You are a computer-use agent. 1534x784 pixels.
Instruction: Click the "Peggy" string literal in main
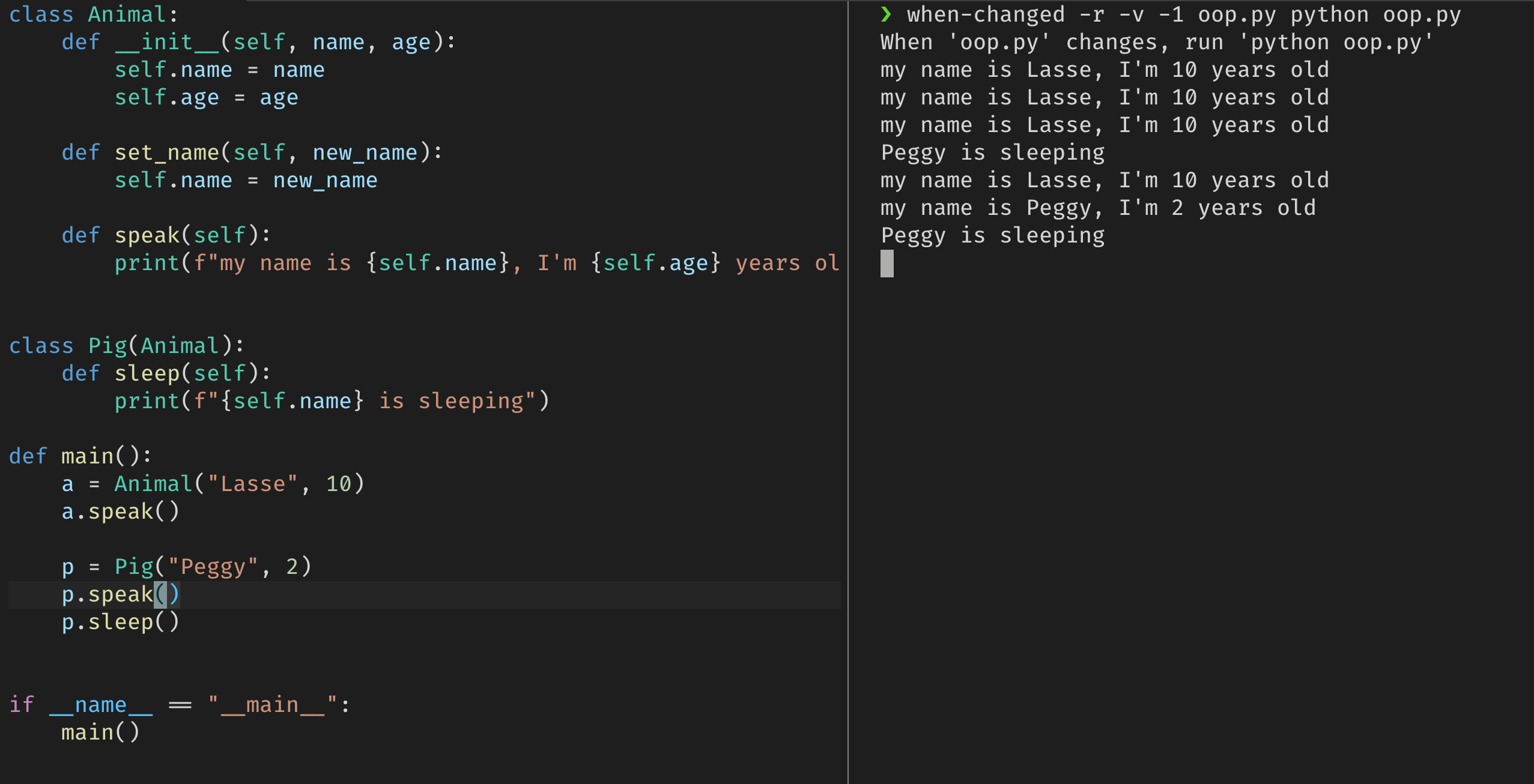pyautogui.click(x=213, y=567)
